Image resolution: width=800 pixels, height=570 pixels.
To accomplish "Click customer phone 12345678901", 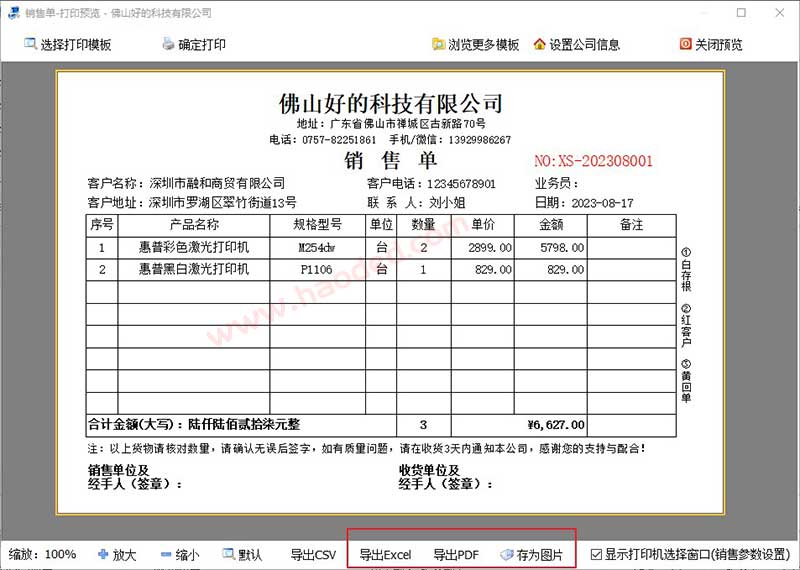I will [x=461, y=184].
